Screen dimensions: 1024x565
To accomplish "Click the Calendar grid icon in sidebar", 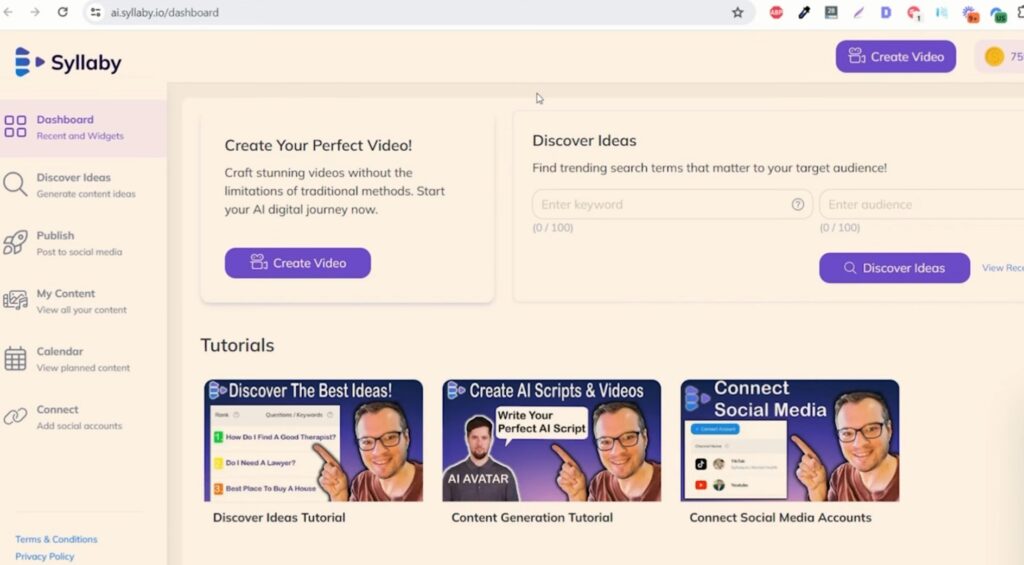I will coord(15,359).
